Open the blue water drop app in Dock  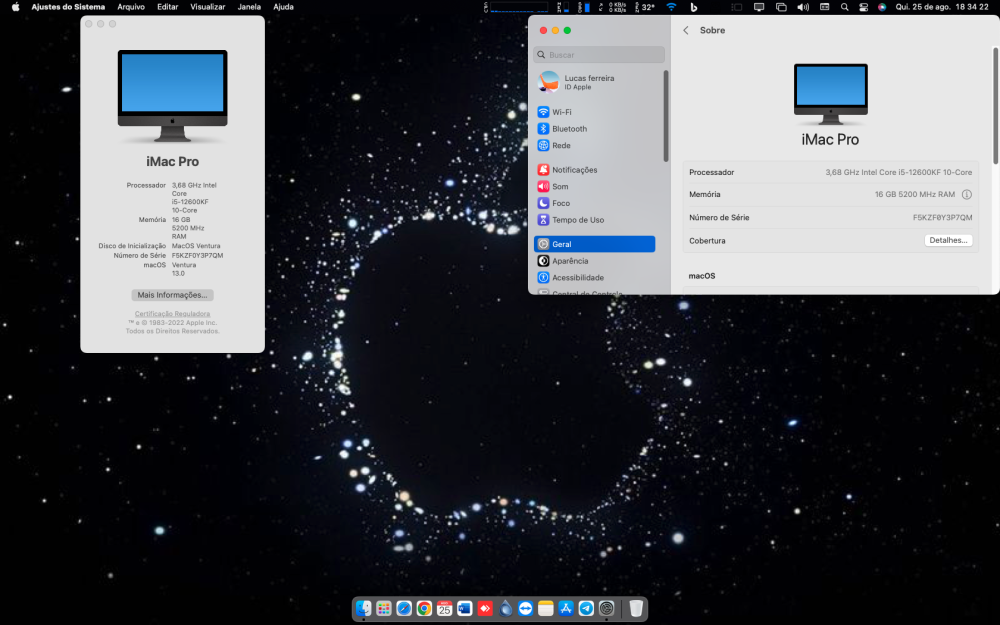505,608
